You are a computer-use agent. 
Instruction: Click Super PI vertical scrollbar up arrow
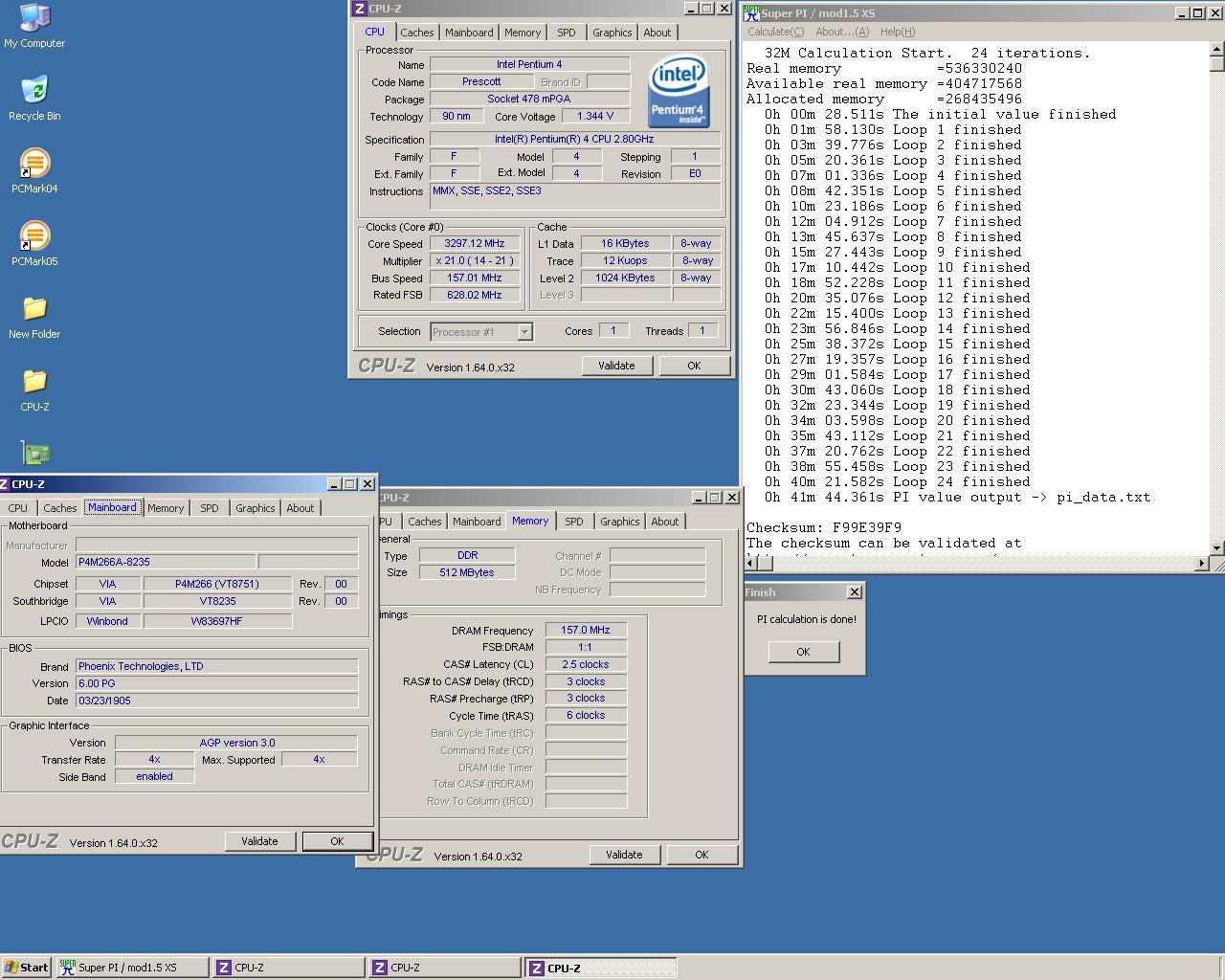1216,49
